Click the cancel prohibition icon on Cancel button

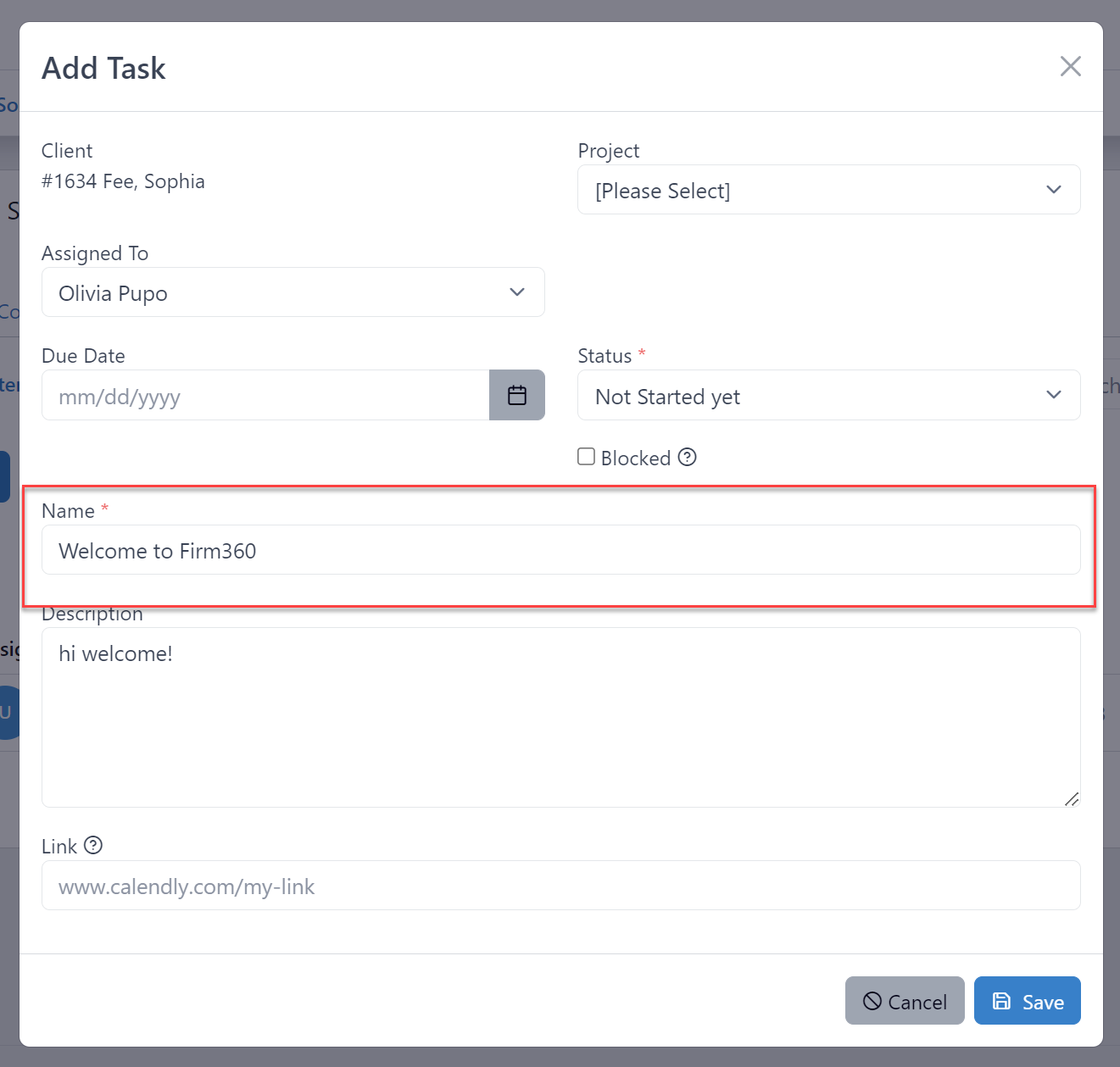click(x=872, y=1001)
